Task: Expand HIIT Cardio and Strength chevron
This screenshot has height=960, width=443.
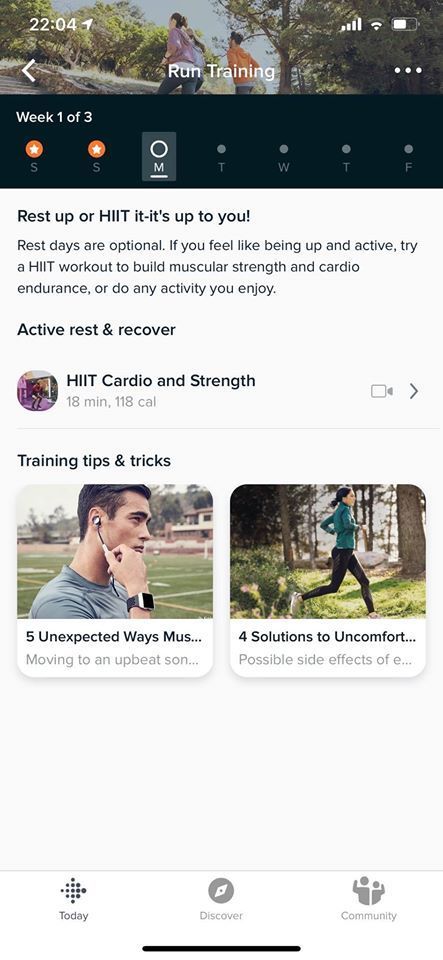Action: 414,391
